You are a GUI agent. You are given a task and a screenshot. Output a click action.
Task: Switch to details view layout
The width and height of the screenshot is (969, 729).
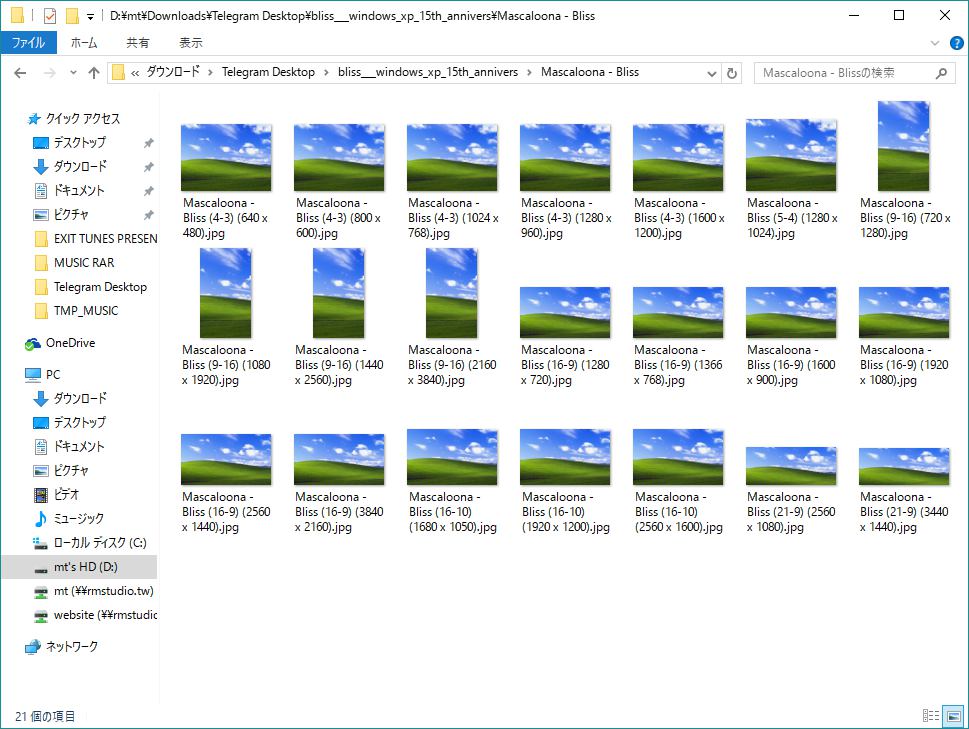tap(931, 716)
